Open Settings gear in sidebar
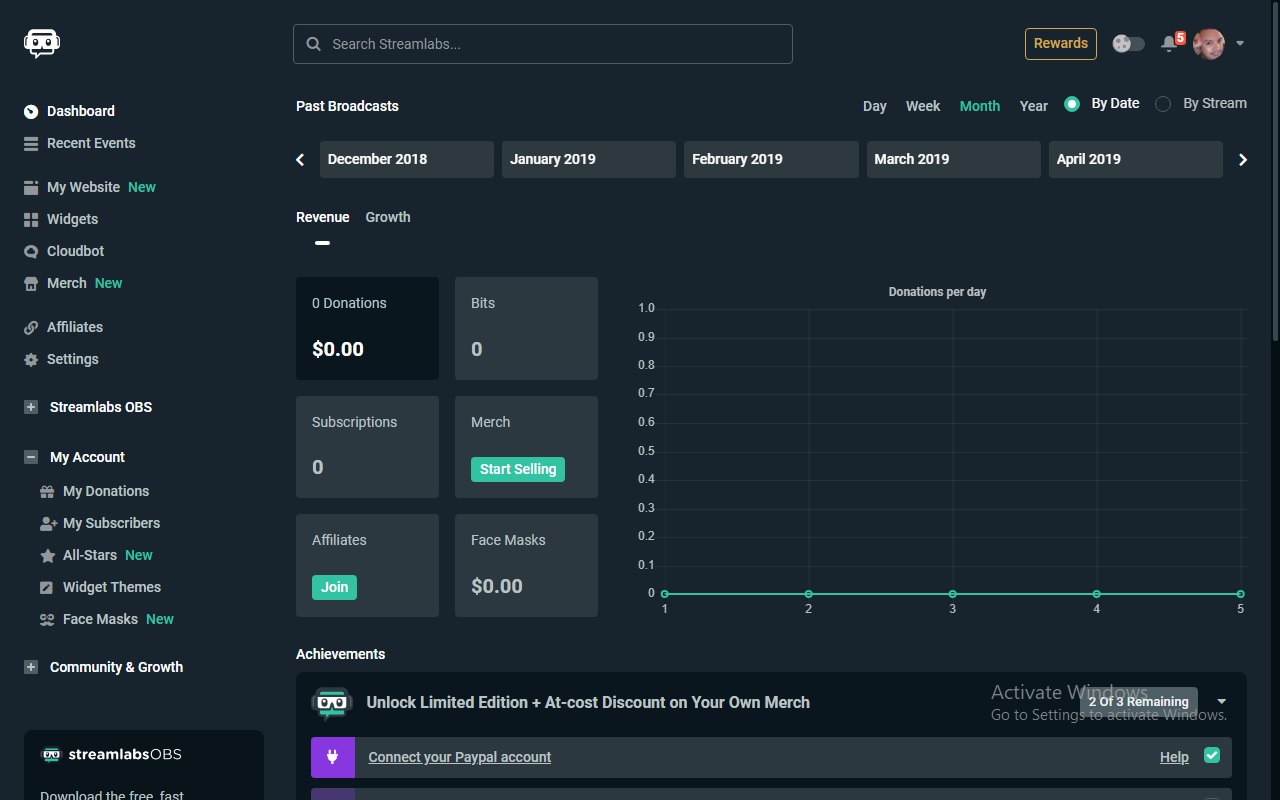Viewport: 1280px width, 800px height. point(31,359)
